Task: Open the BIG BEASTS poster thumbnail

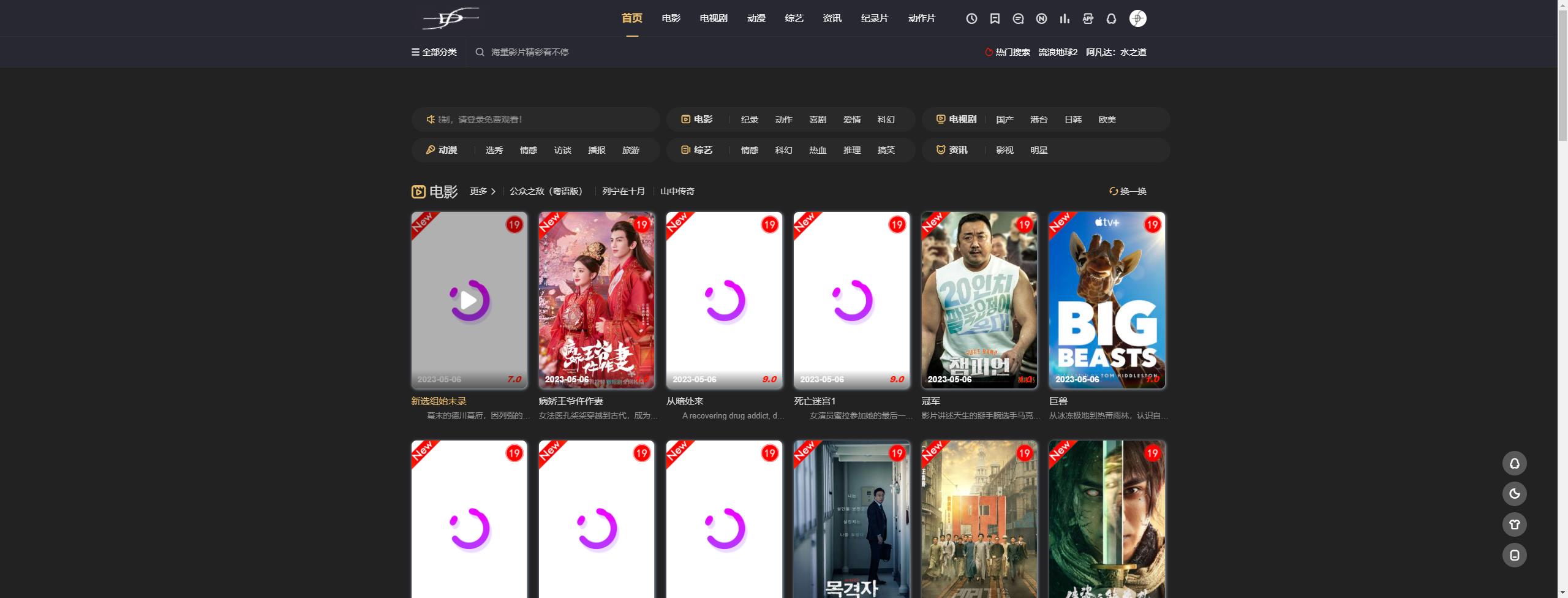Action: point(1107,300)
